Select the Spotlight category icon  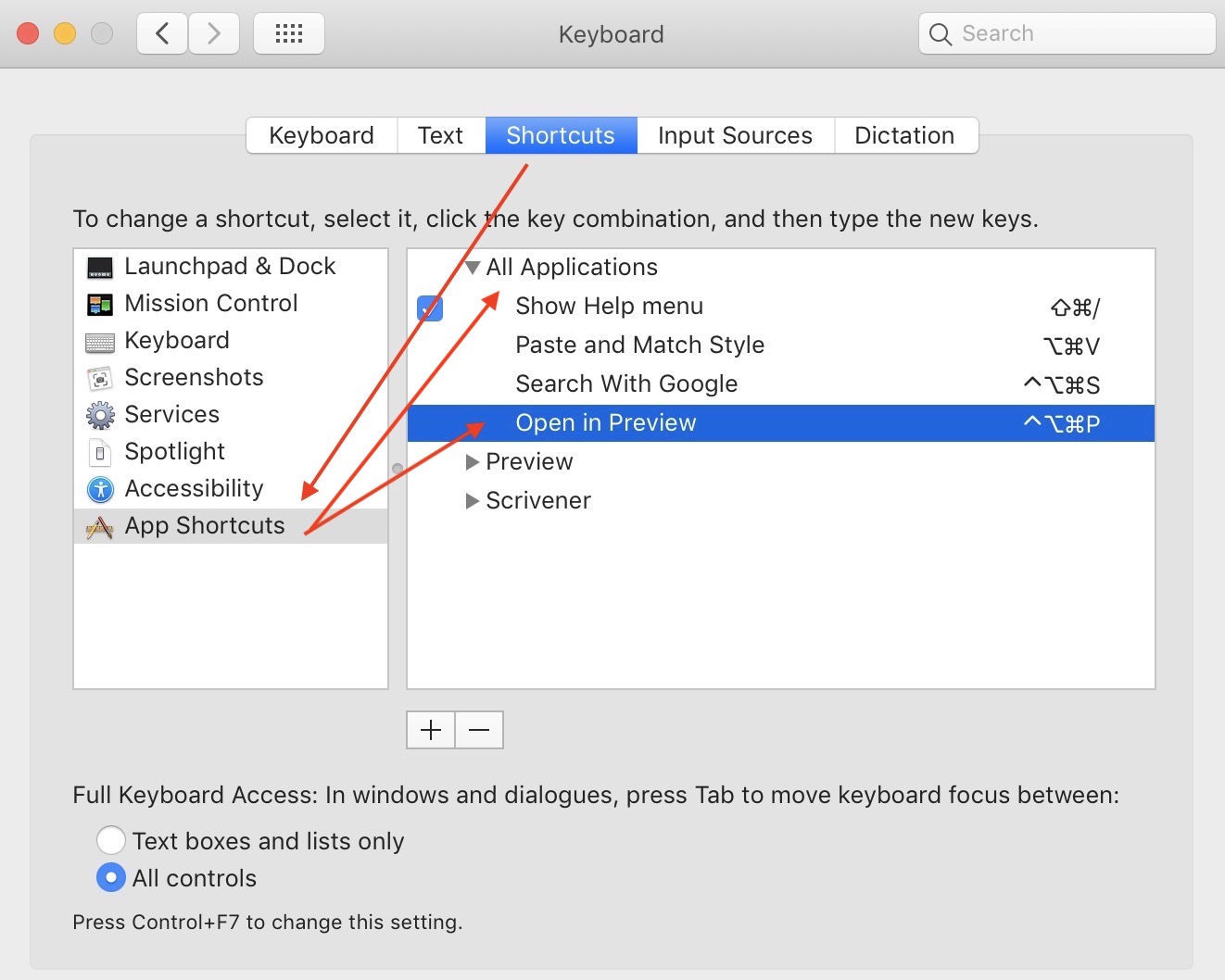tap(99, 453)
